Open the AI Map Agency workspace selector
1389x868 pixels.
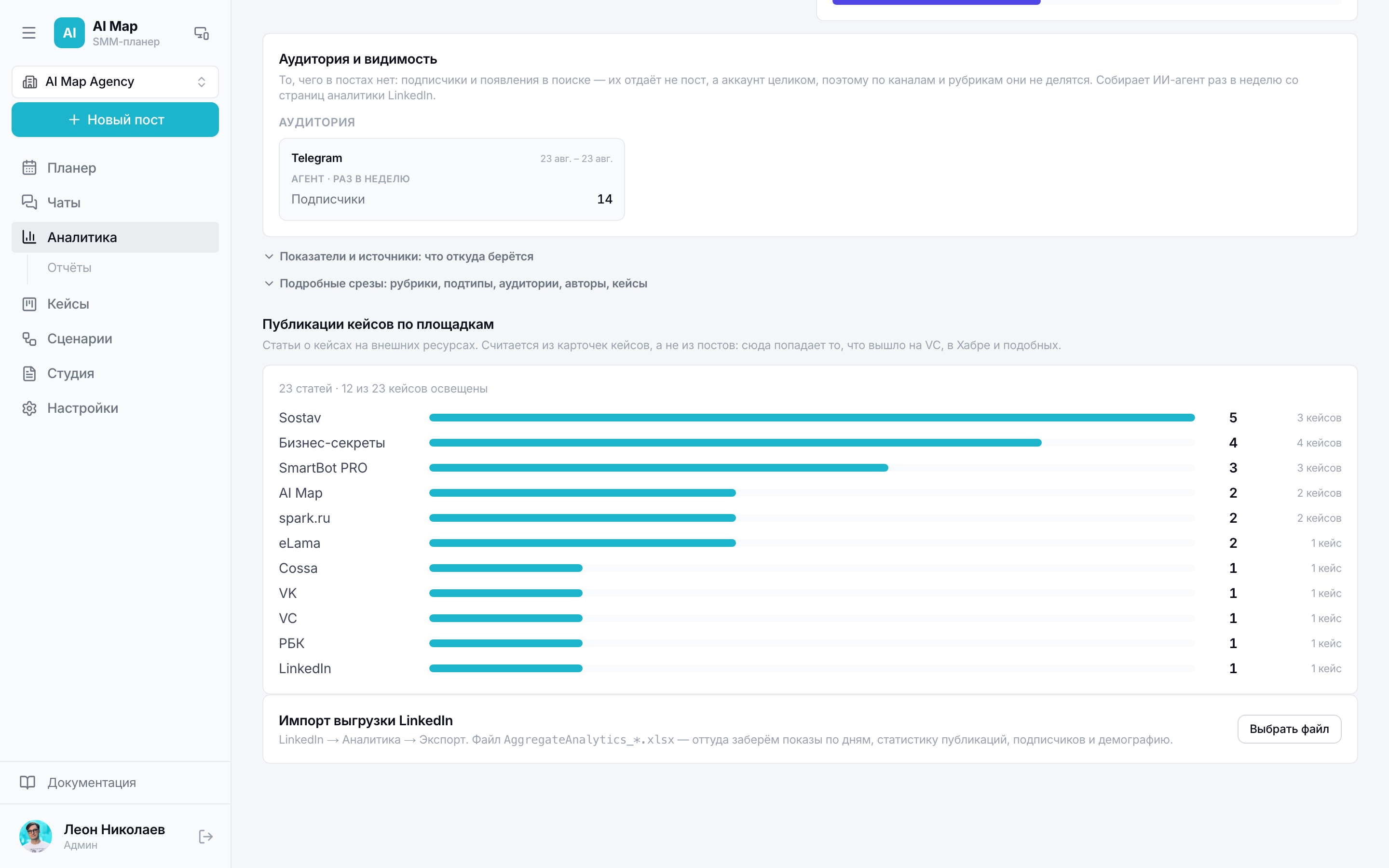[x=115, y=81]
